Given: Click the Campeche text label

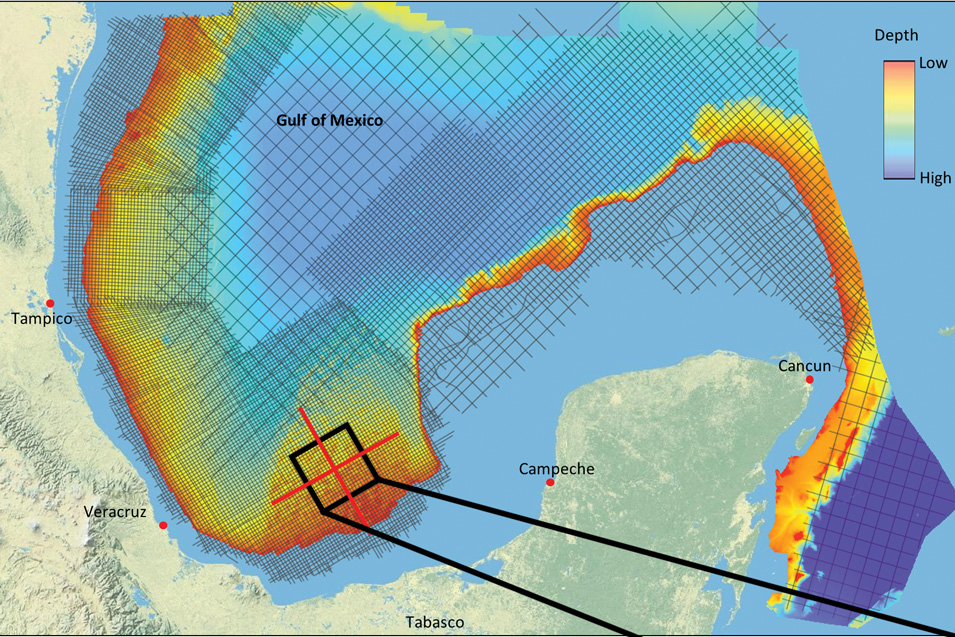Looking at the screenshot, I should tap(557, 468).
